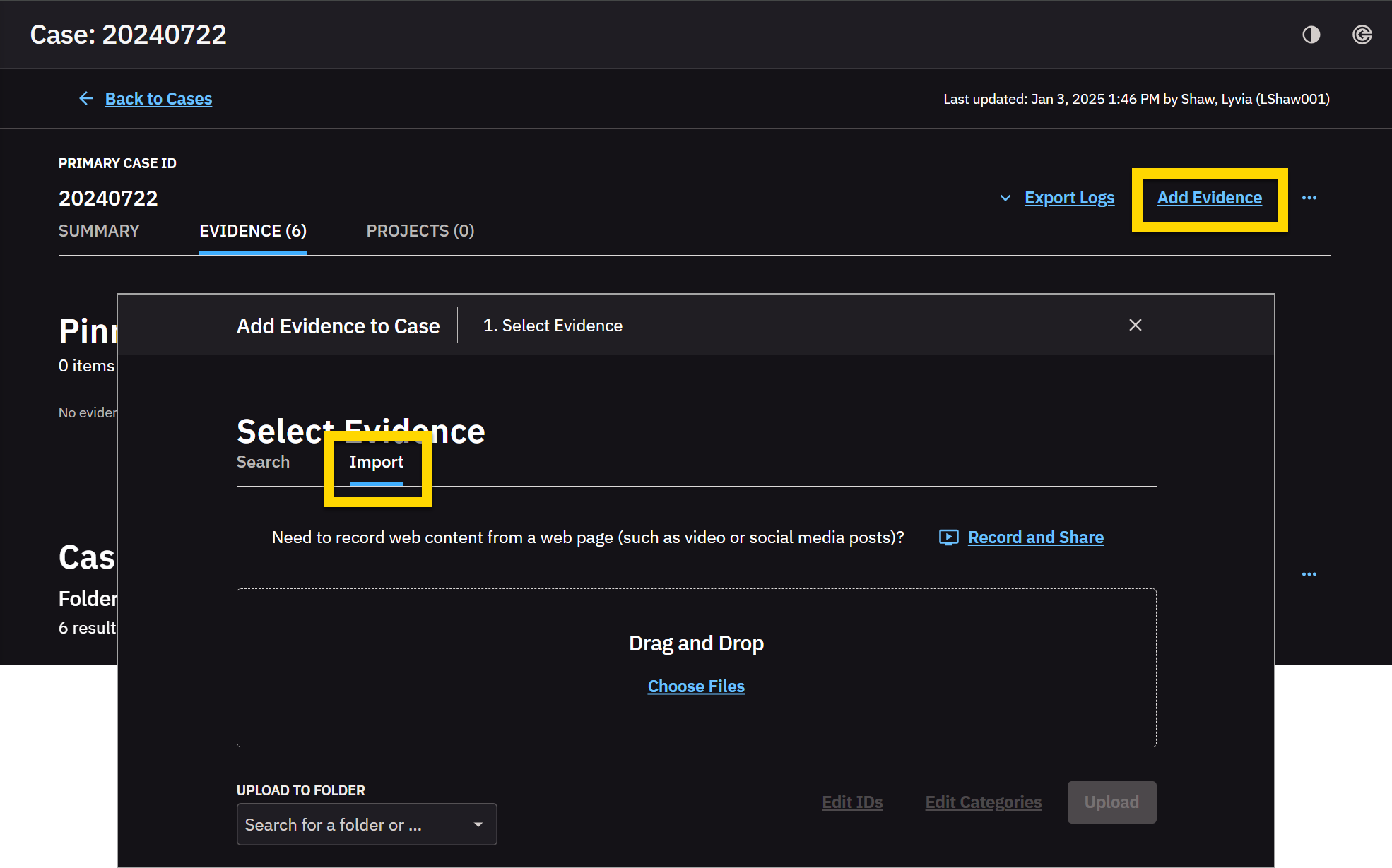The height and width of the screenshot is (868, 1392).
Task: Switch to Search tab in dialog
Action: [263, 462]
